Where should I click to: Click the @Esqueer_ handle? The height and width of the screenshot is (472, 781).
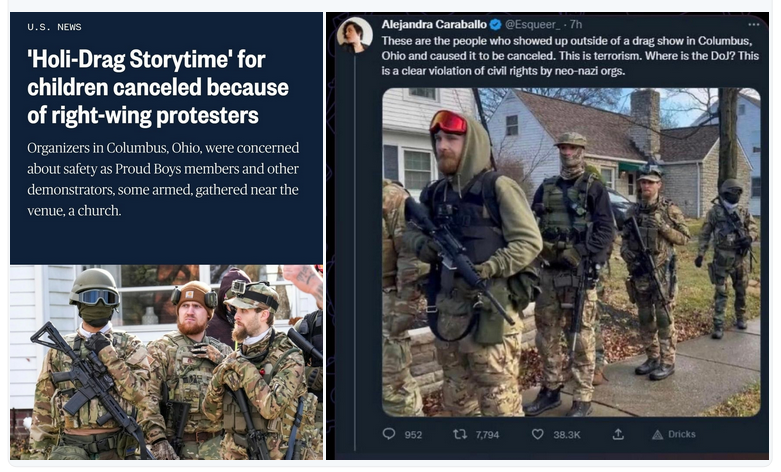pyautogui.click(x=532, y=24)
